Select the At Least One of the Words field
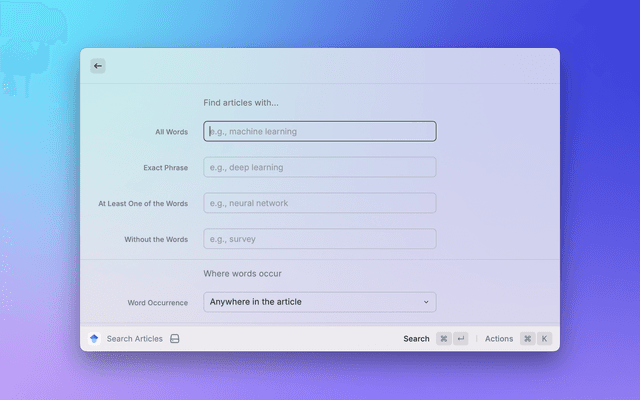Image resolution: width=640 pixels, height=400 pixels. click(x=320, y=203)
